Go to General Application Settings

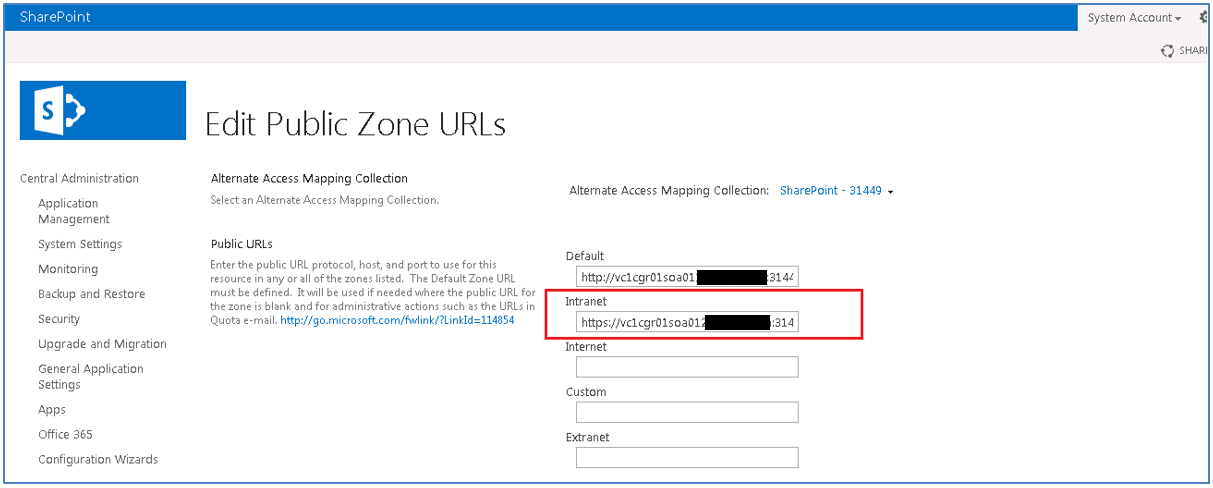pos(91,377)
